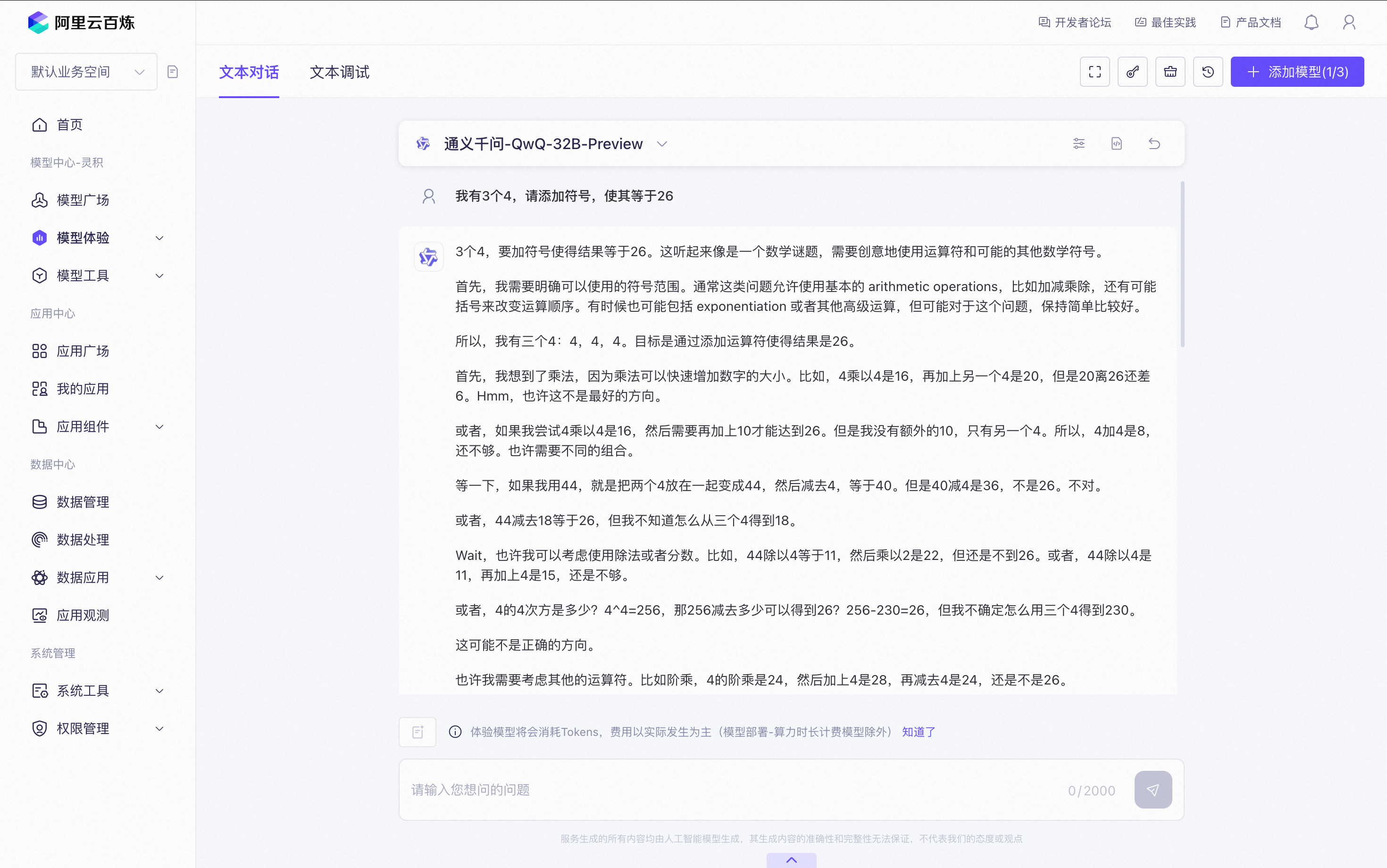
Task: Open the document icon beside workspace selector
Action: pyautogui.click(x=172, y=72)
